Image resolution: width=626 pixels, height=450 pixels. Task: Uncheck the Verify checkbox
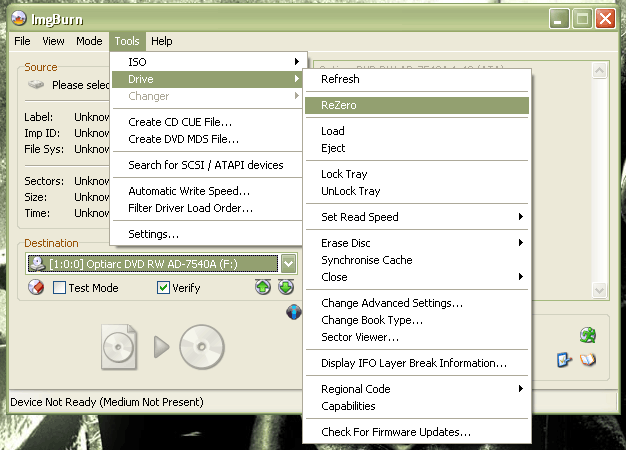(x=163, y=287)
